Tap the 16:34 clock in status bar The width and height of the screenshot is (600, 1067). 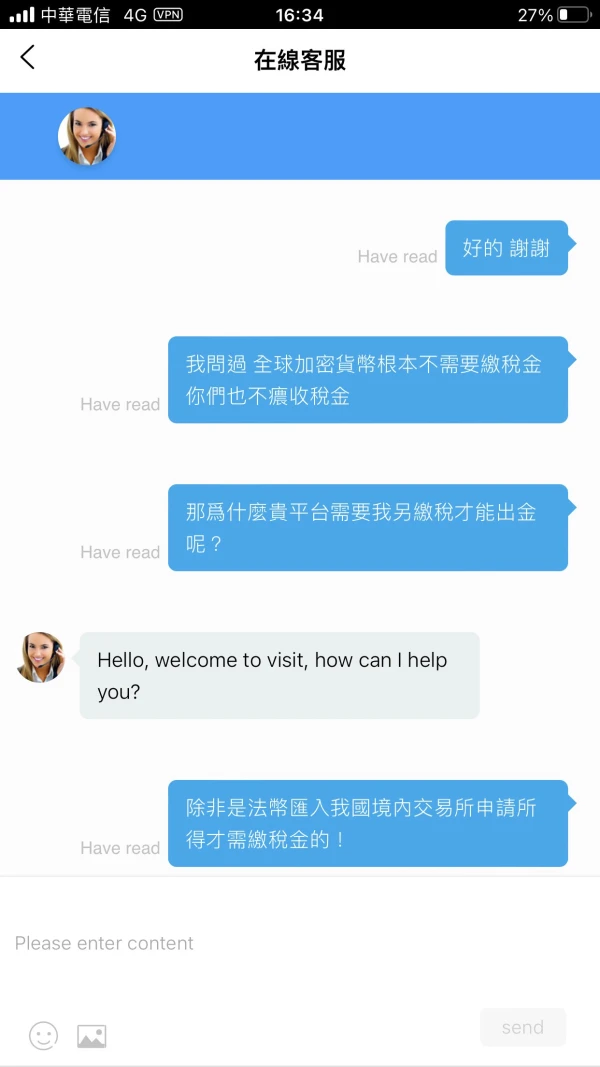tap(299, 15)
